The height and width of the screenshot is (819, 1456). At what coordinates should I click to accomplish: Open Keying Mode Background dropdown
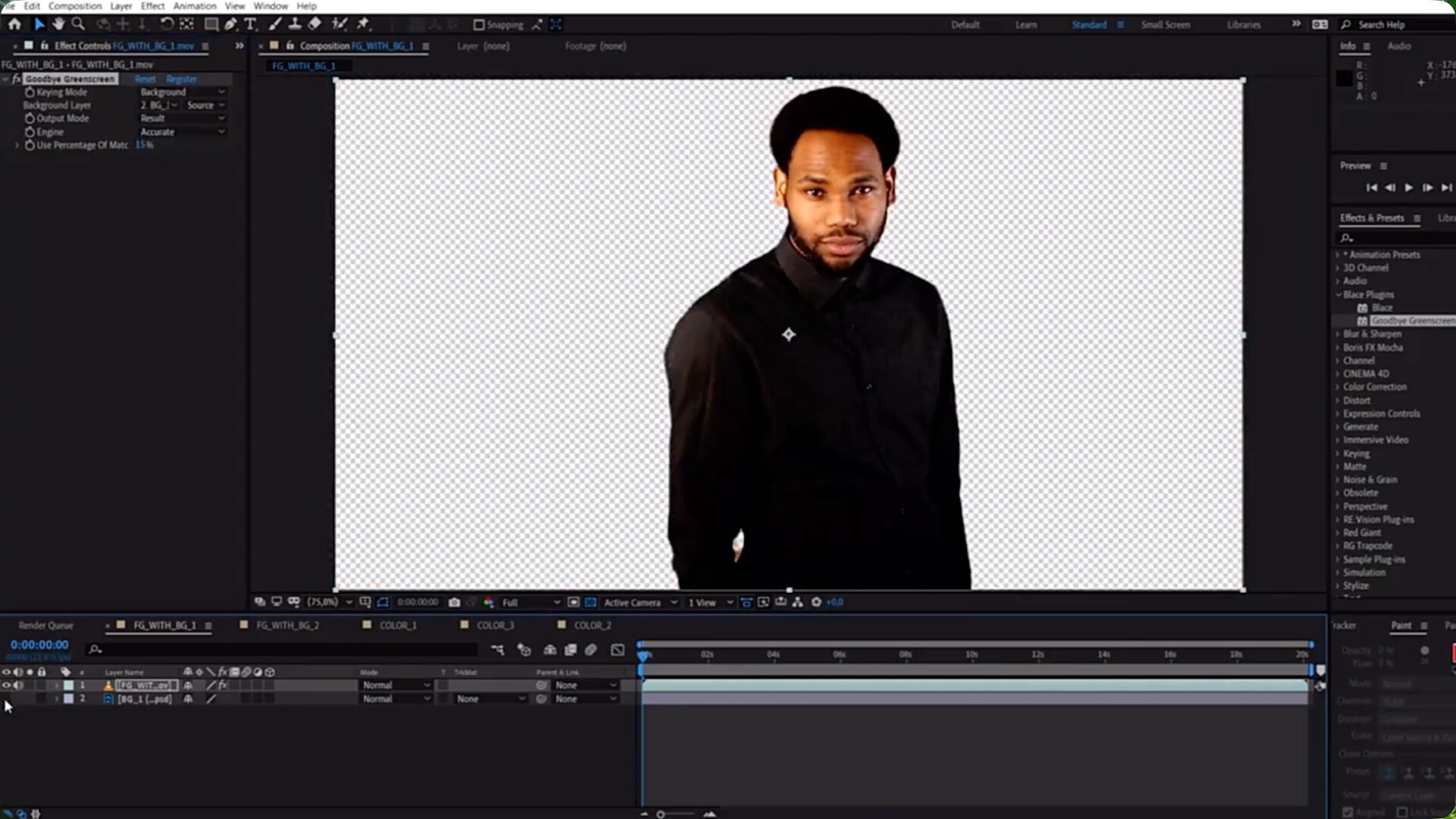[182, 92]
